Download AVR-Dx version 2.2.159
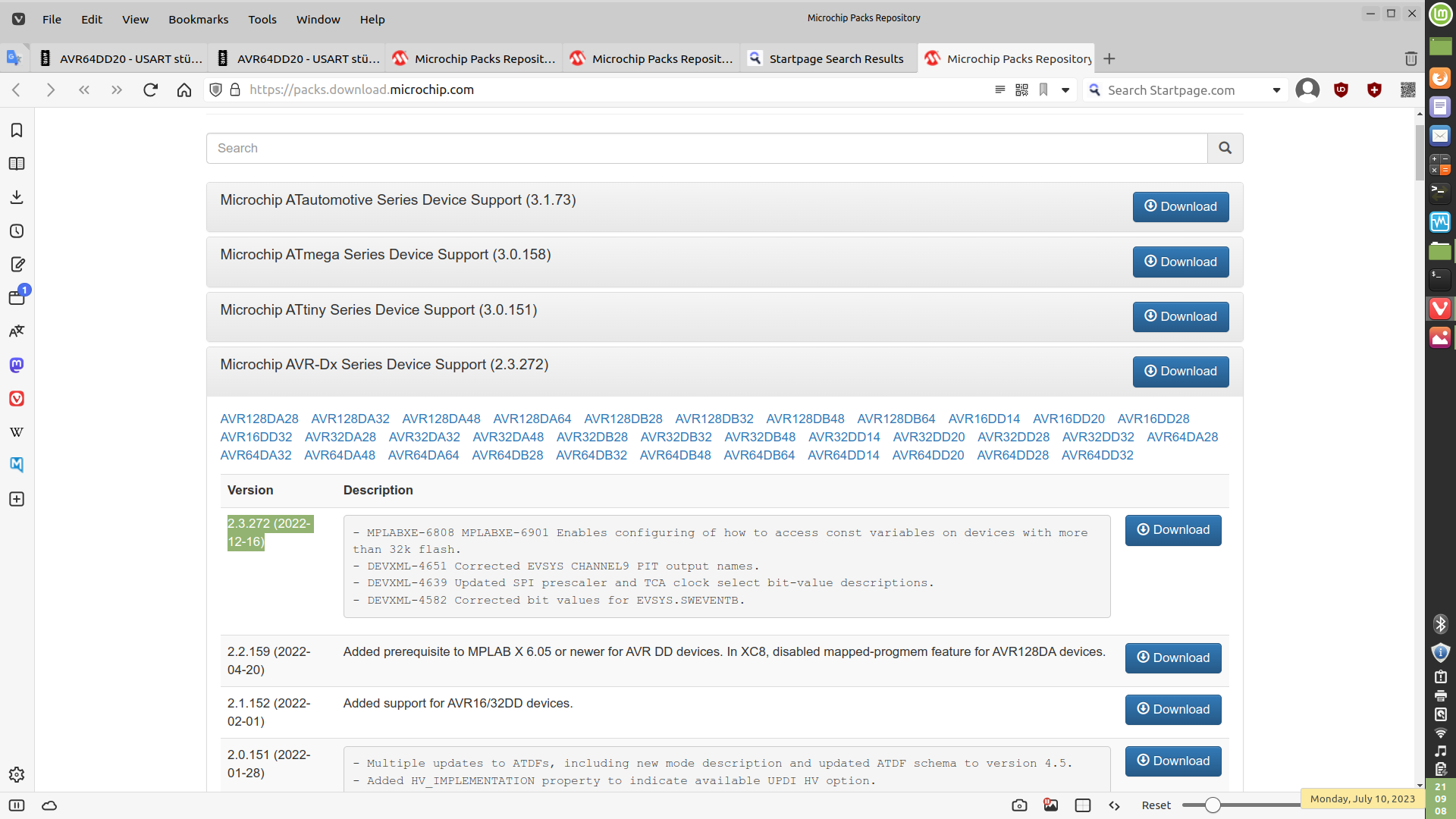1456x819 pixels. point(1173,658)
